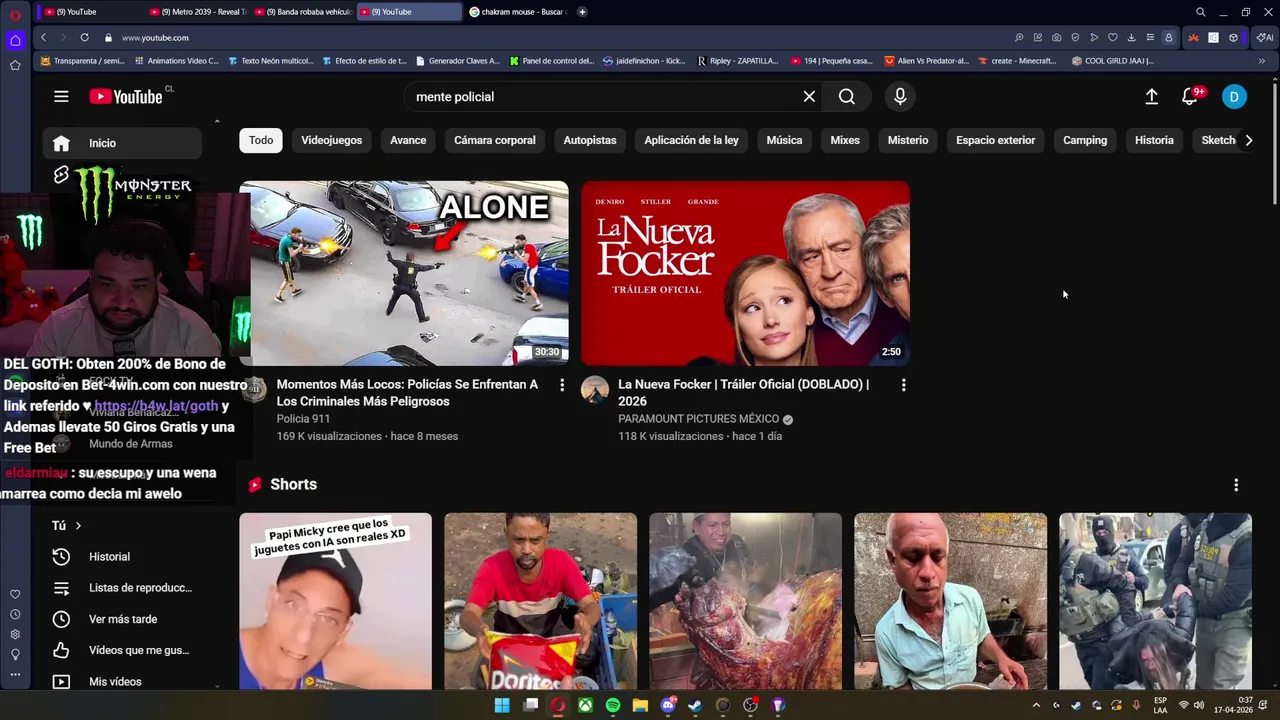Go to Inicio in the sidebar
Viewport: 1280px width, 720px height.
[x=122, y=143]
